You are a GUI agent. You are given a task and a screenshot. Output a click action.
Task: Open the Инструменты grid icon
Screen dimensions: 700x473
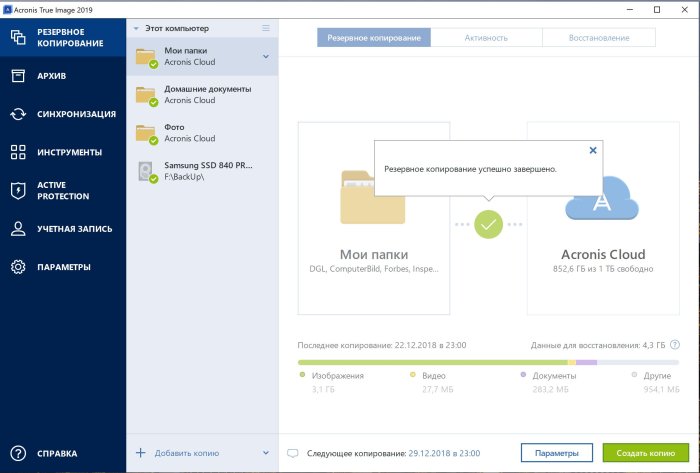pyautogui.click(x=18, y=152)
